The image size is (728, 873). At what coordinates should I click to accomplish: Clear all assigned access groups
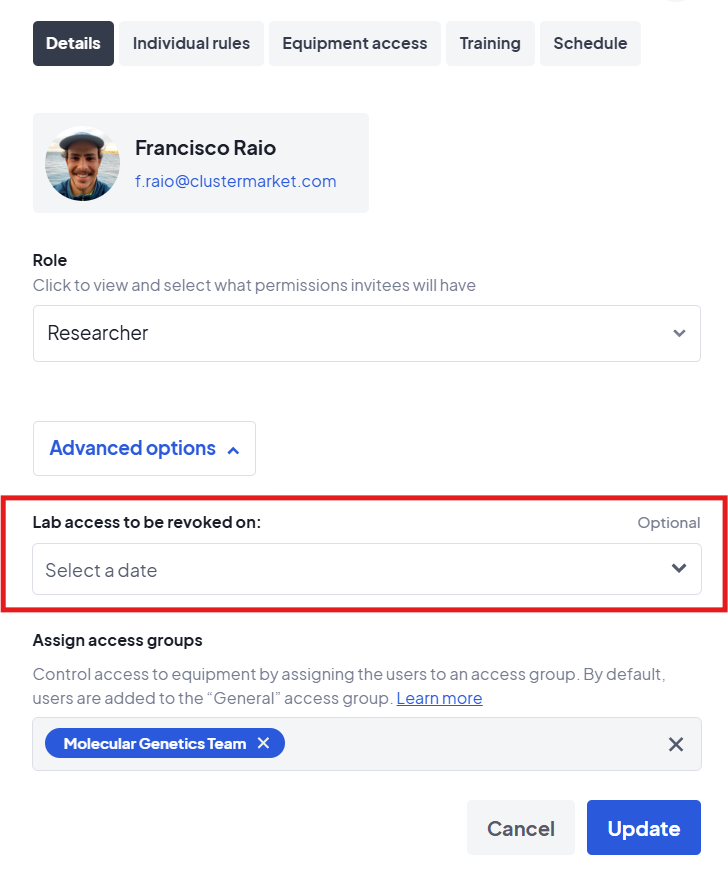676,744
